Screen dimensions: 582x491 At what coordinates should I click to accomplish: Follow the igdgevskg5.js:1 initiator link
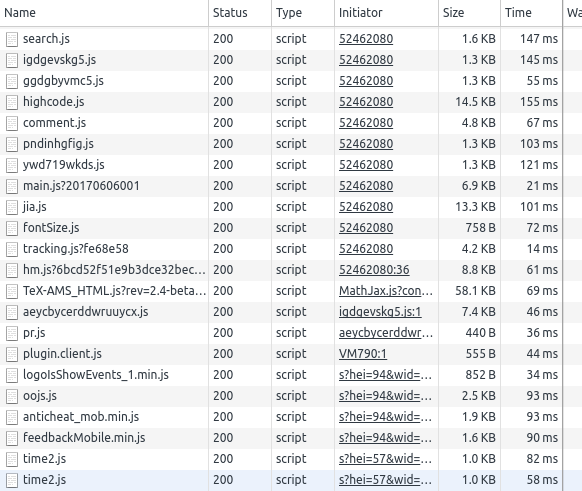(380, 312)
